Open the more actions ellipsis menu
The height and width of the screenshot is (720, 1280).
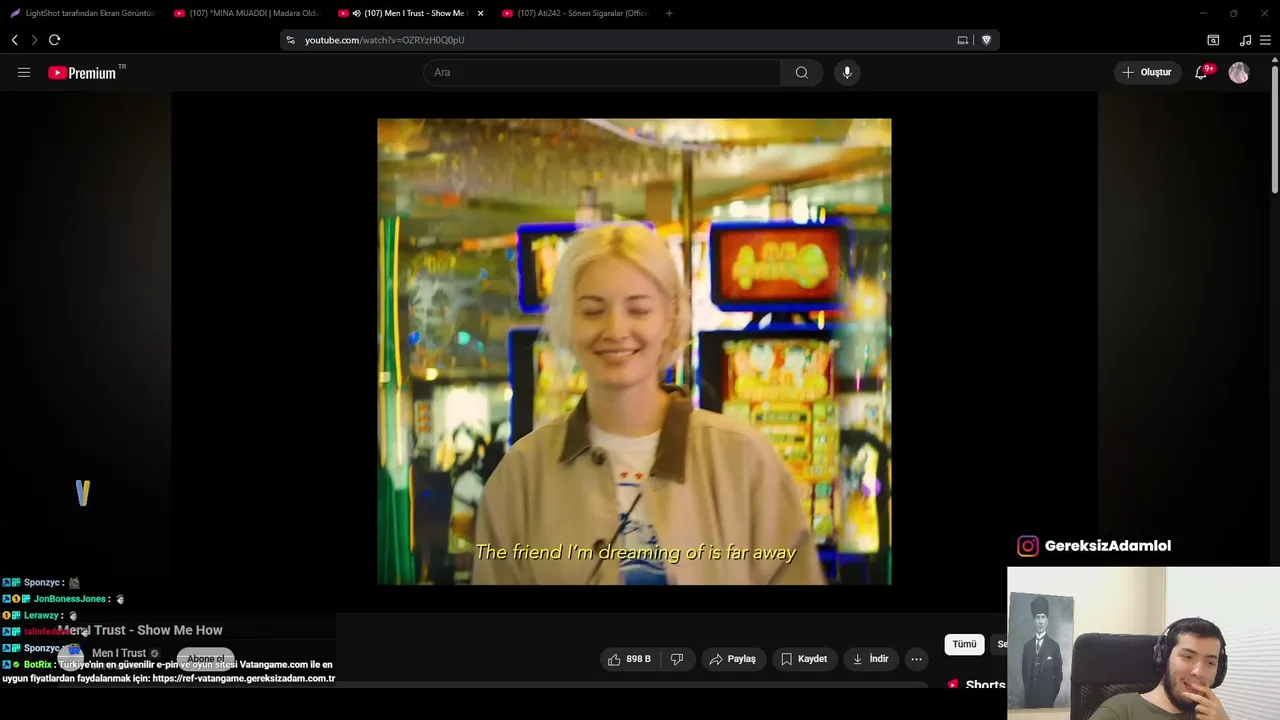916,659
